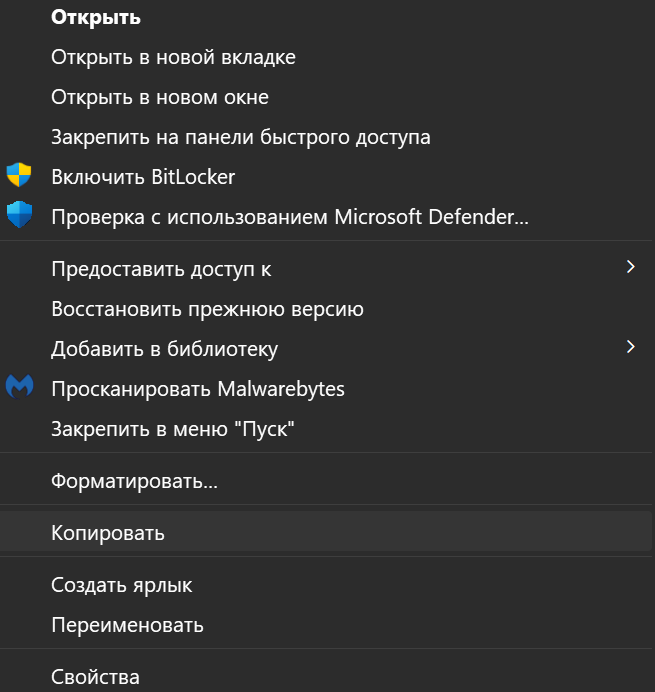Expand the Предоставить доступ к submenu arrow
This screenshot has height=692, width=655.
click(630, 267)
